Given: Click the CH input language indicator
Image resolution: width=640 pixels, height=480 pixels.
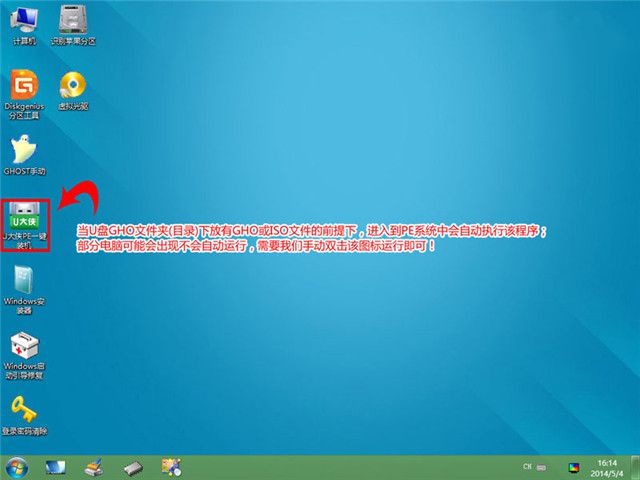Looking at the screenshot, I should [526, 467].
